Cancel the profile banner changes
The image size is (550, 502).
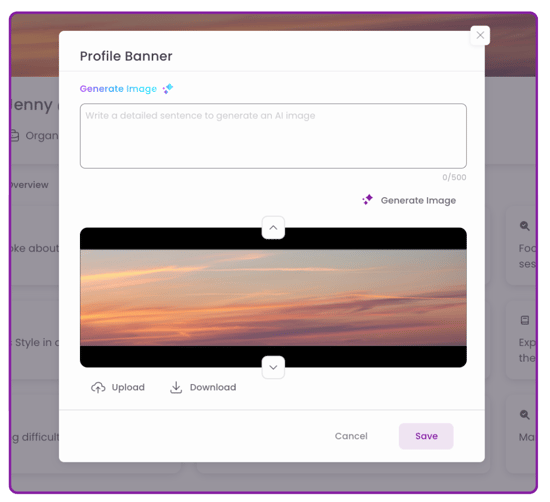351,436
